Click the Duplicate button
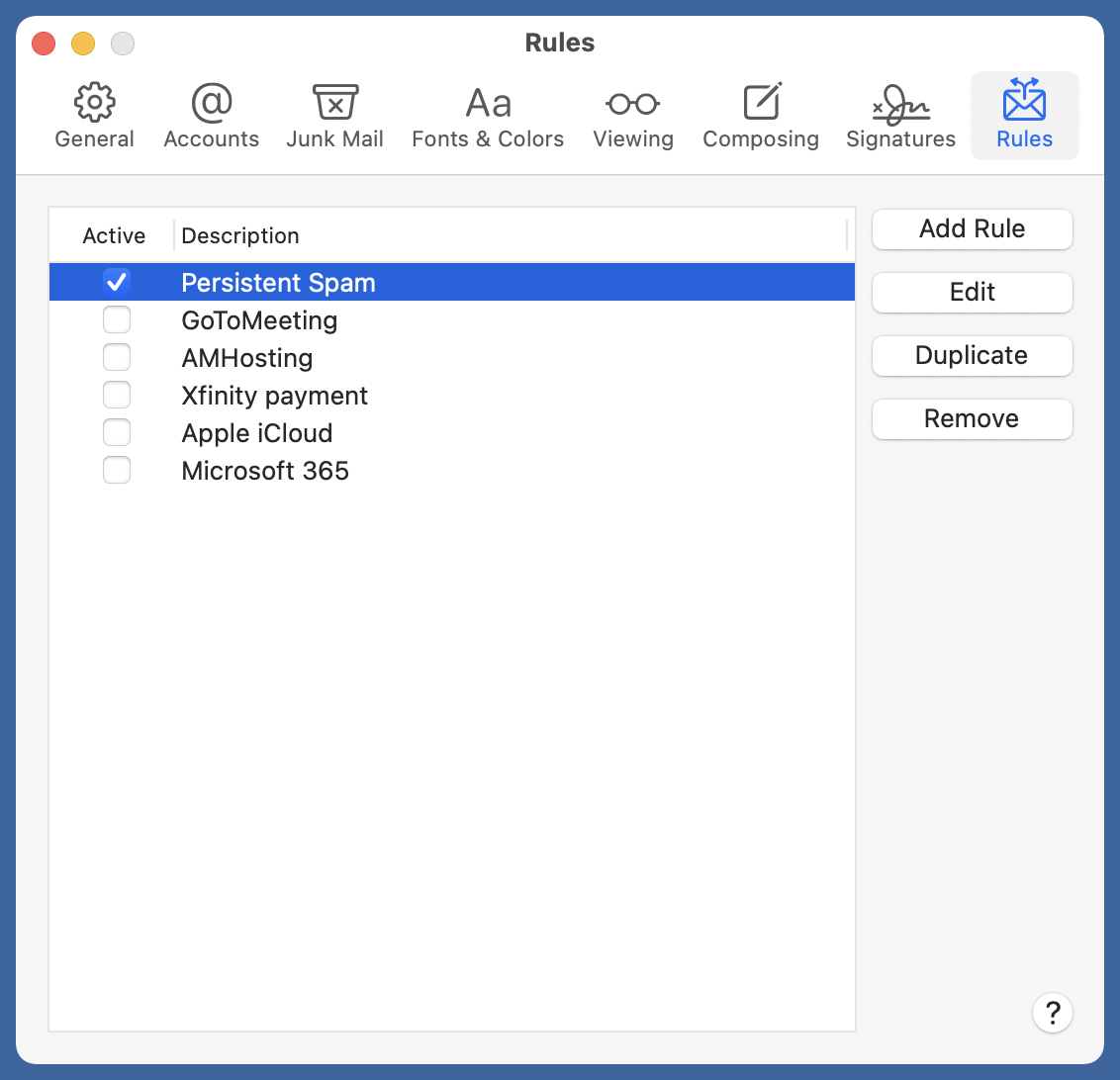The height and width of the screenshot is (1080, 1120). [972, 356]
